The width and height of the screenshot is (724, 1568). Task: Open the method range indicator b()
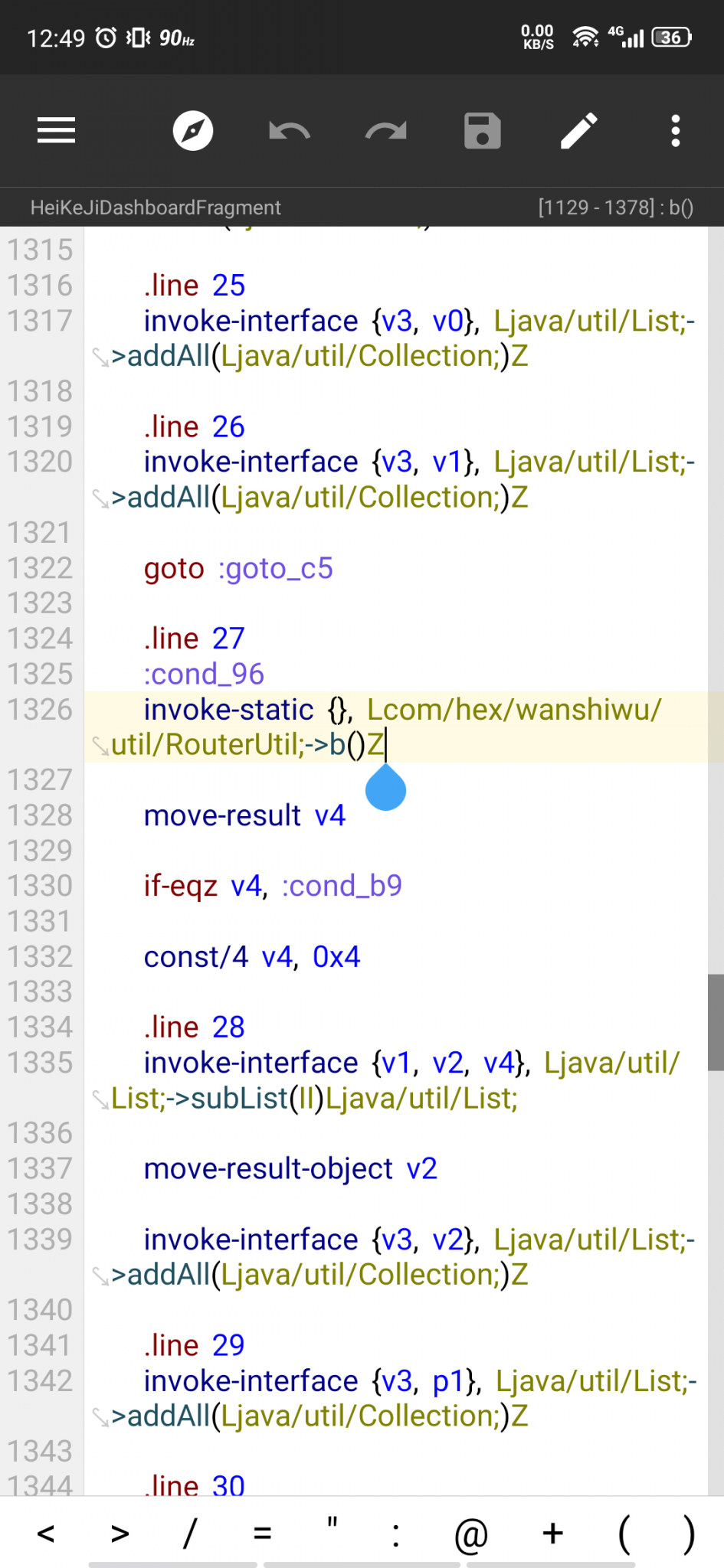[x=615, y=207]
